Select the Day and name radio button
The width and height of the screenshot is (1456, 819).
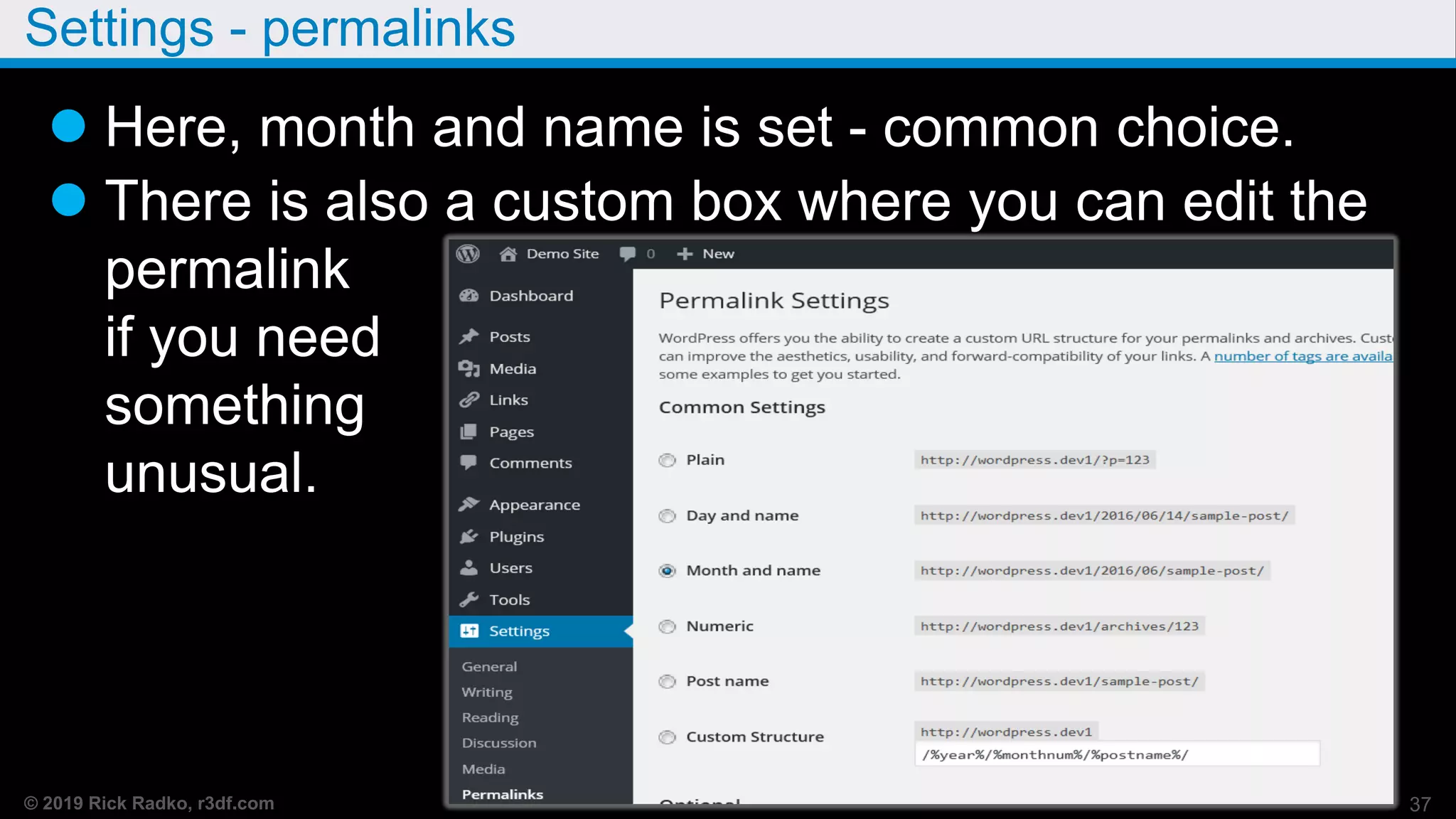(x=667, y=515)
